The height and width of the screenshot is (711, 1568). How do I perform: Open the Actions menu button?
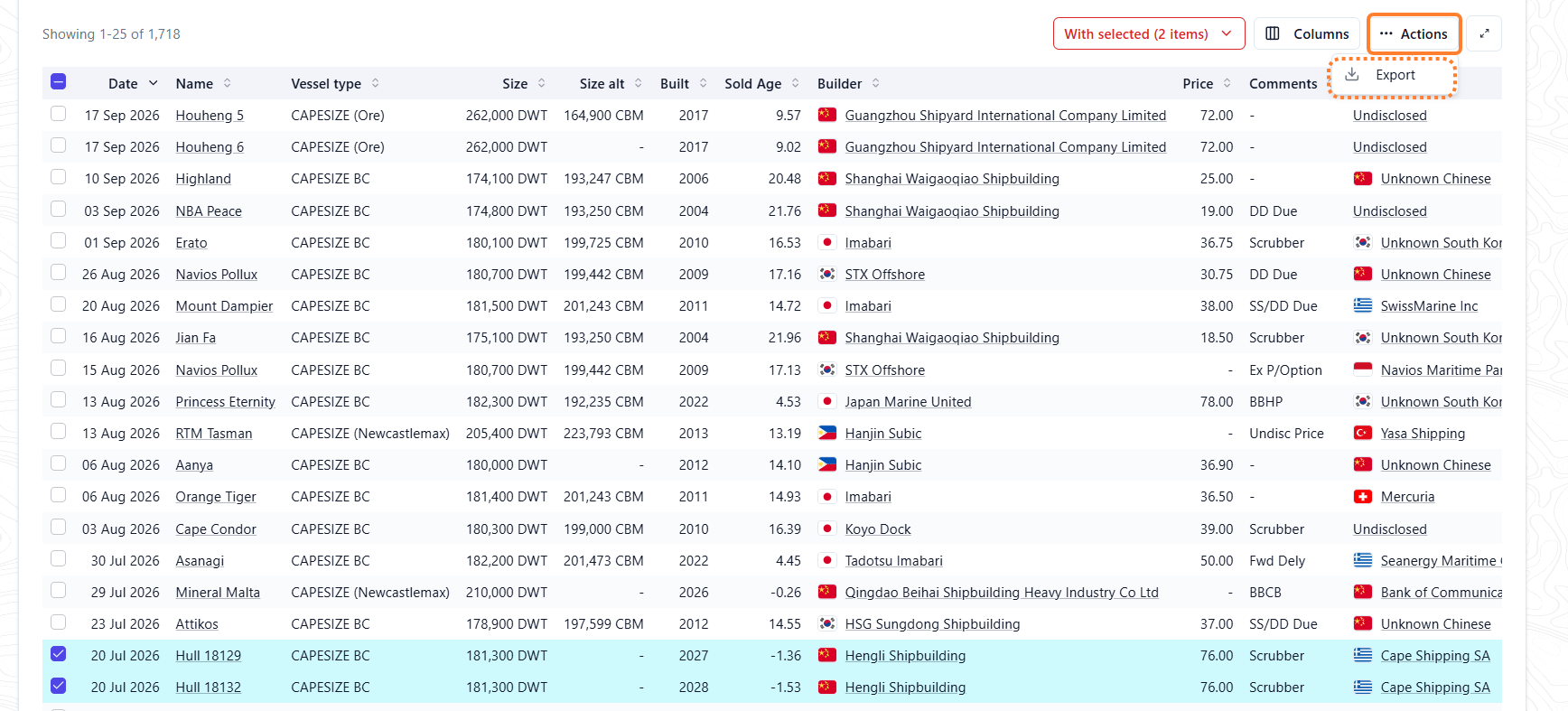(1414, 33)
